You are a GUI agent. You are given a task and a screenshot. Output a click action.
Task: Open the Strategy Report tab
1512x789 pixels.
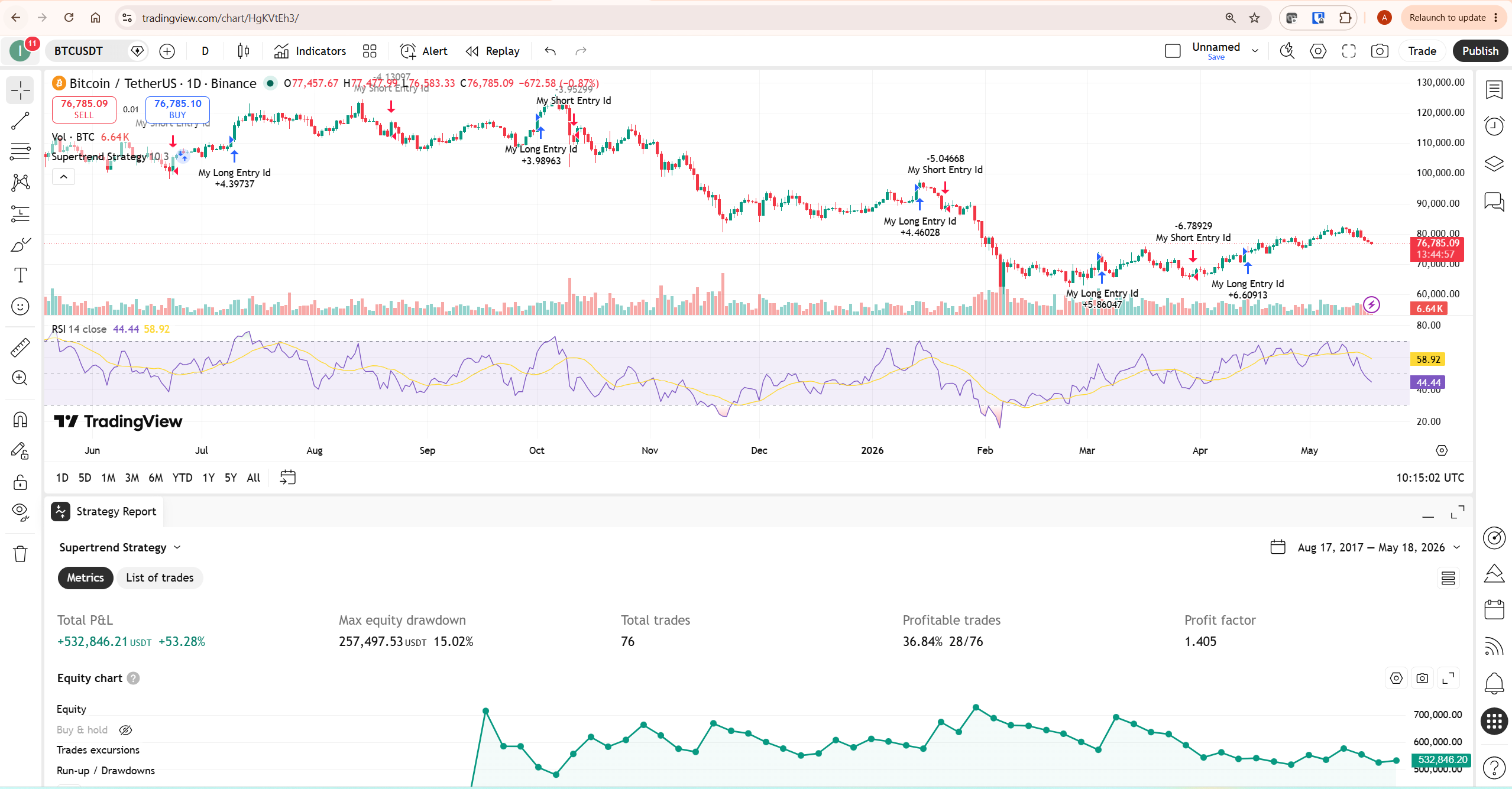105,512
